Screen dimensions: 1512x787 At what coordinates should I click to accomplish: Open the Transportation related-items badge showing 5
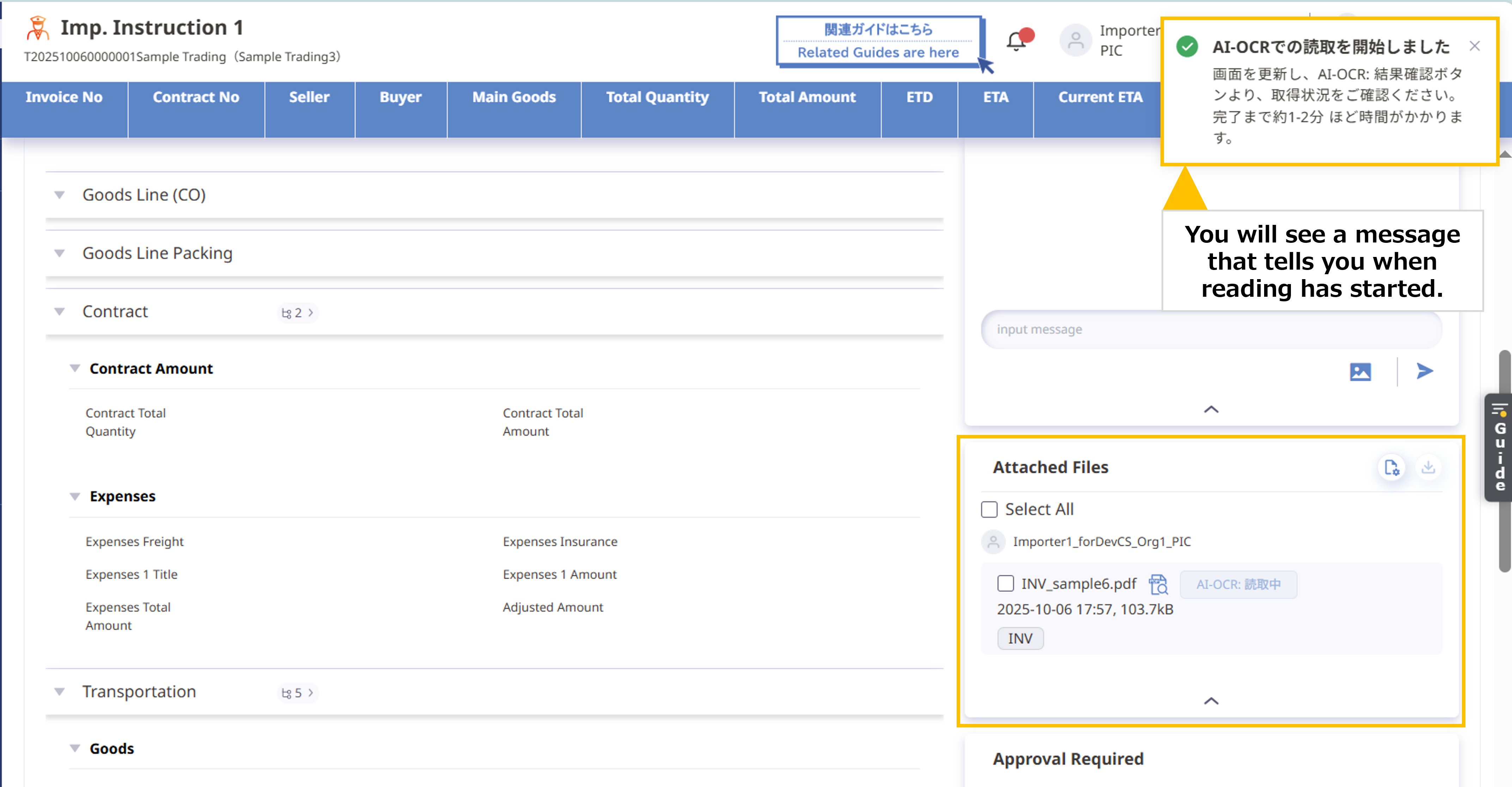tap(298, 693)
